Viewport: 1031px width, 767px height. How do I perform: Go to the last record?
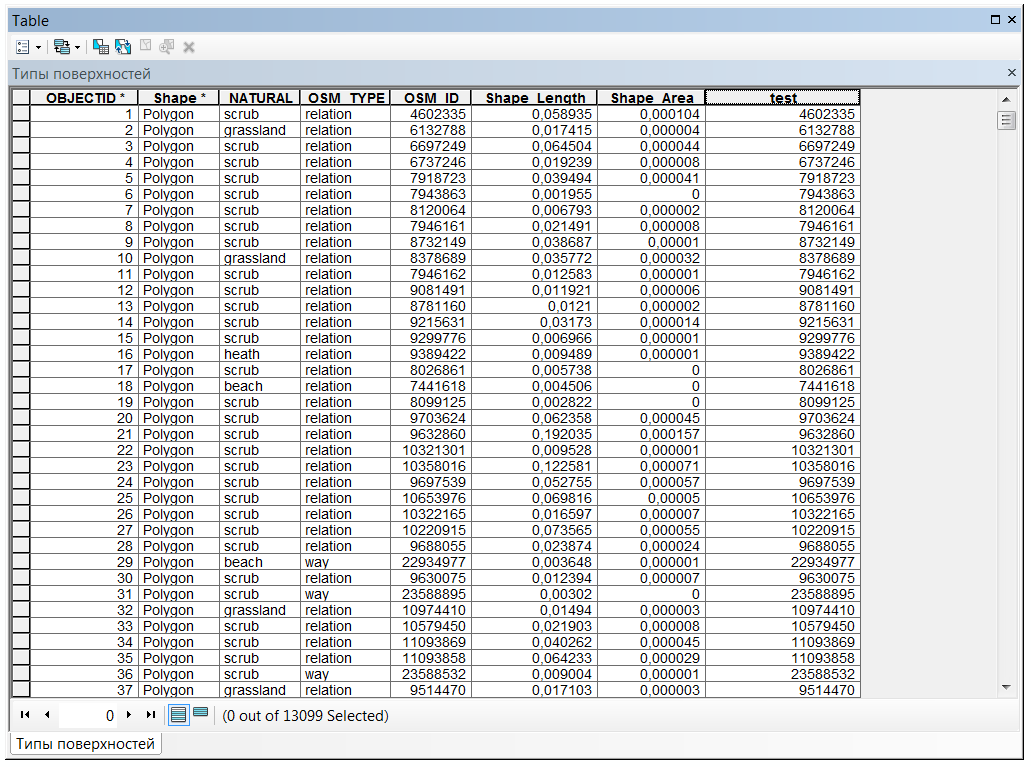(151, 715)
